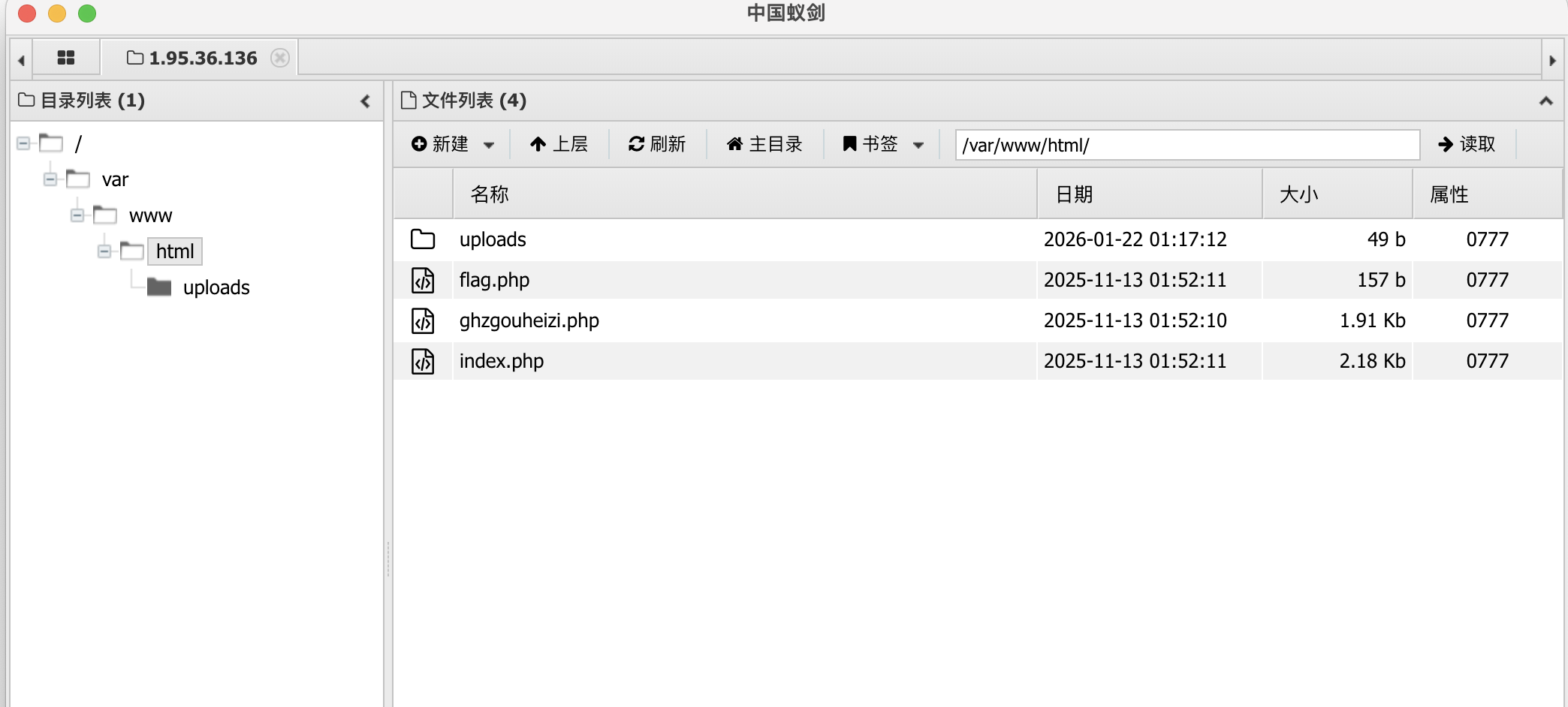Click the html folder icon in tree
Image resolution: width=1568 pixels, height=707 pixels.
[132, 251]
